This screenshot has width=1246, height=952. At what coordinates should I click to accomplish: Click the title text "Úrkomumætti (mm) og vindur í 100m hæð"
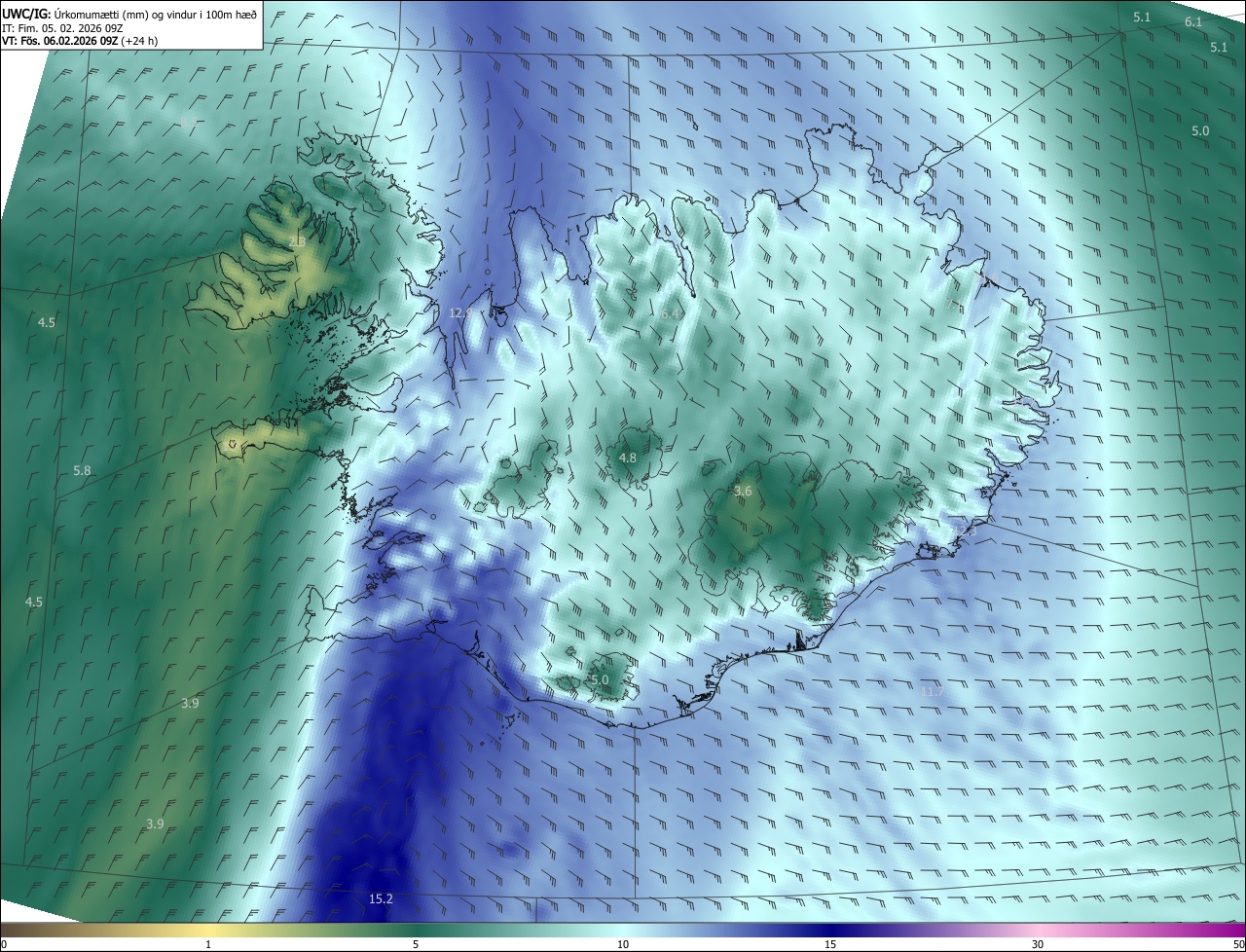pos(156,15)
